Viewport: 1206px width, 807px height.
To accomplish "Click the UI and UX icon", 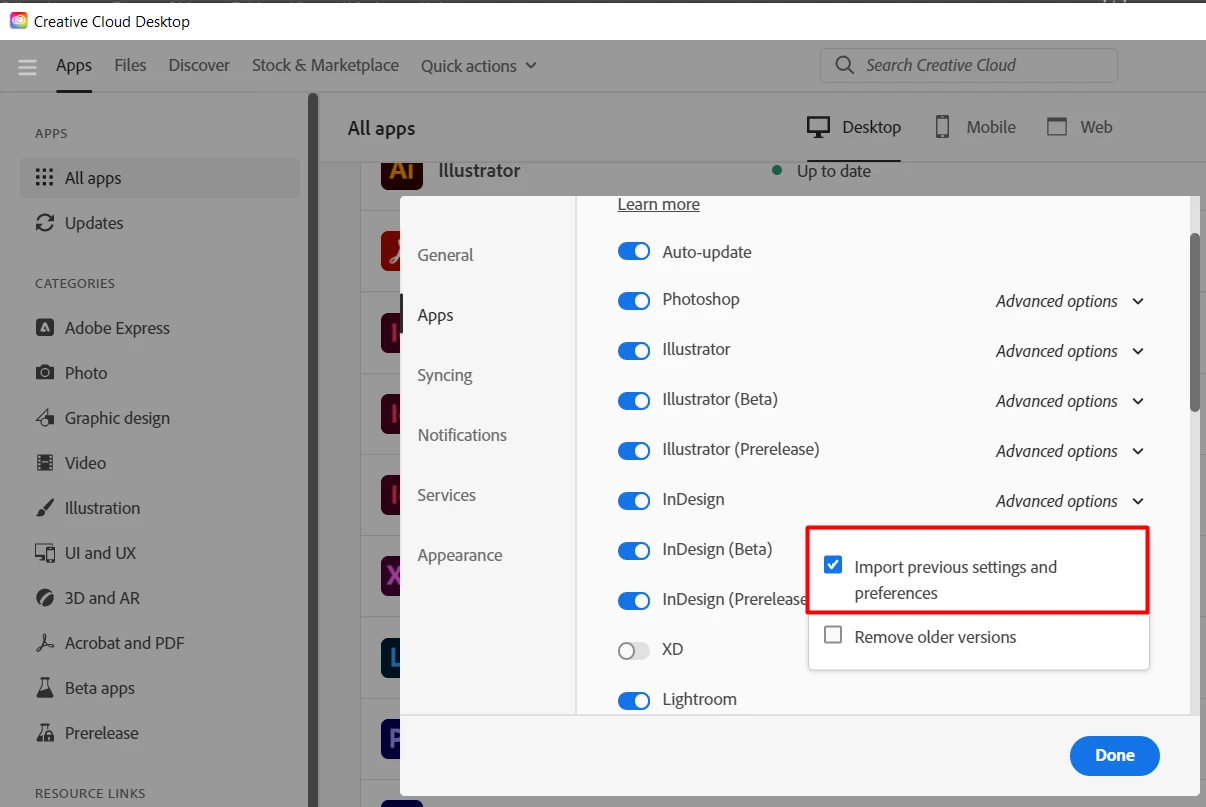I will (44, 553).
